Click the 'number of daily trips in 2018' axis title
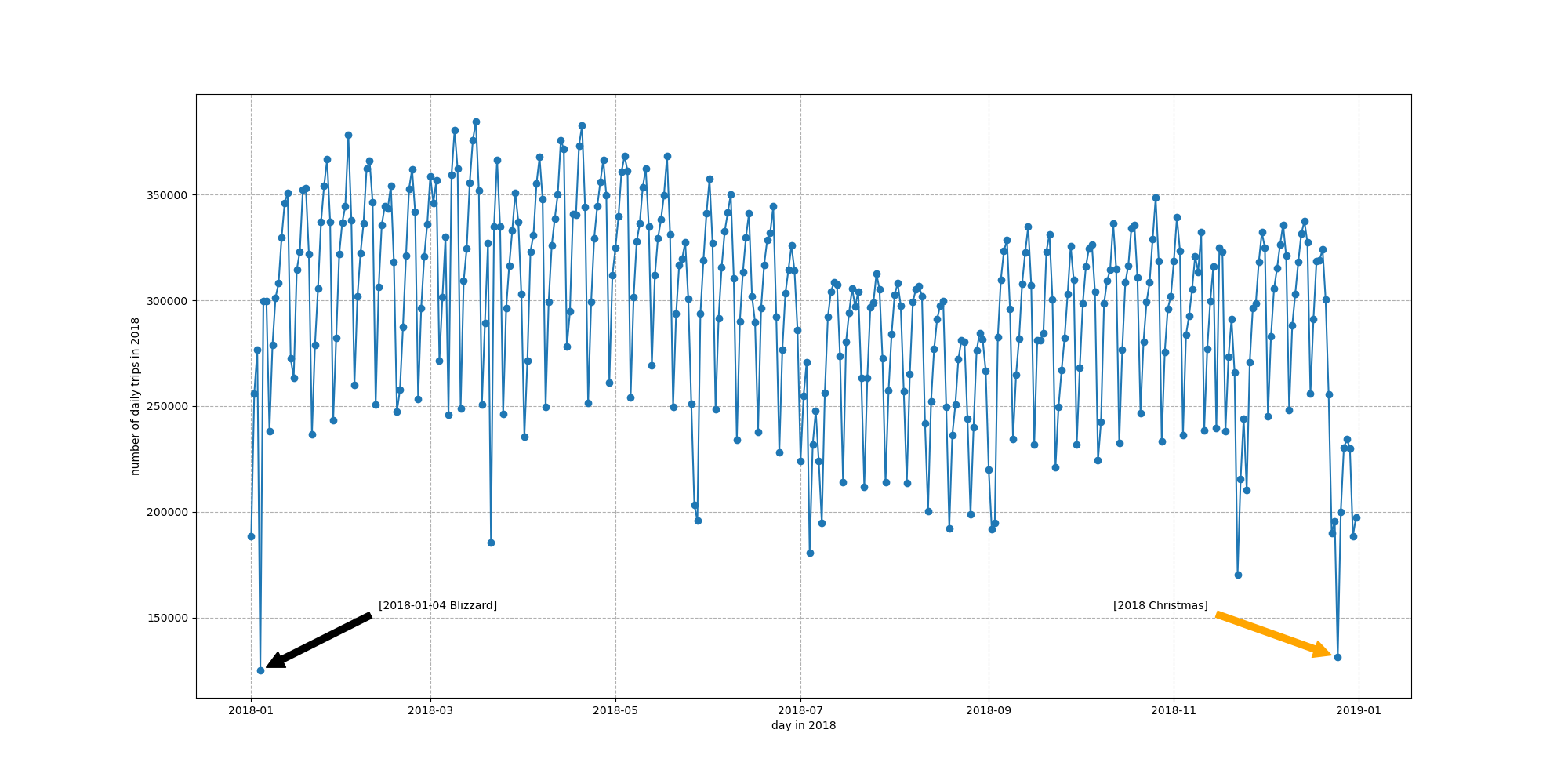This screenshot has width=1568, height=784. (x=135, y=396)
